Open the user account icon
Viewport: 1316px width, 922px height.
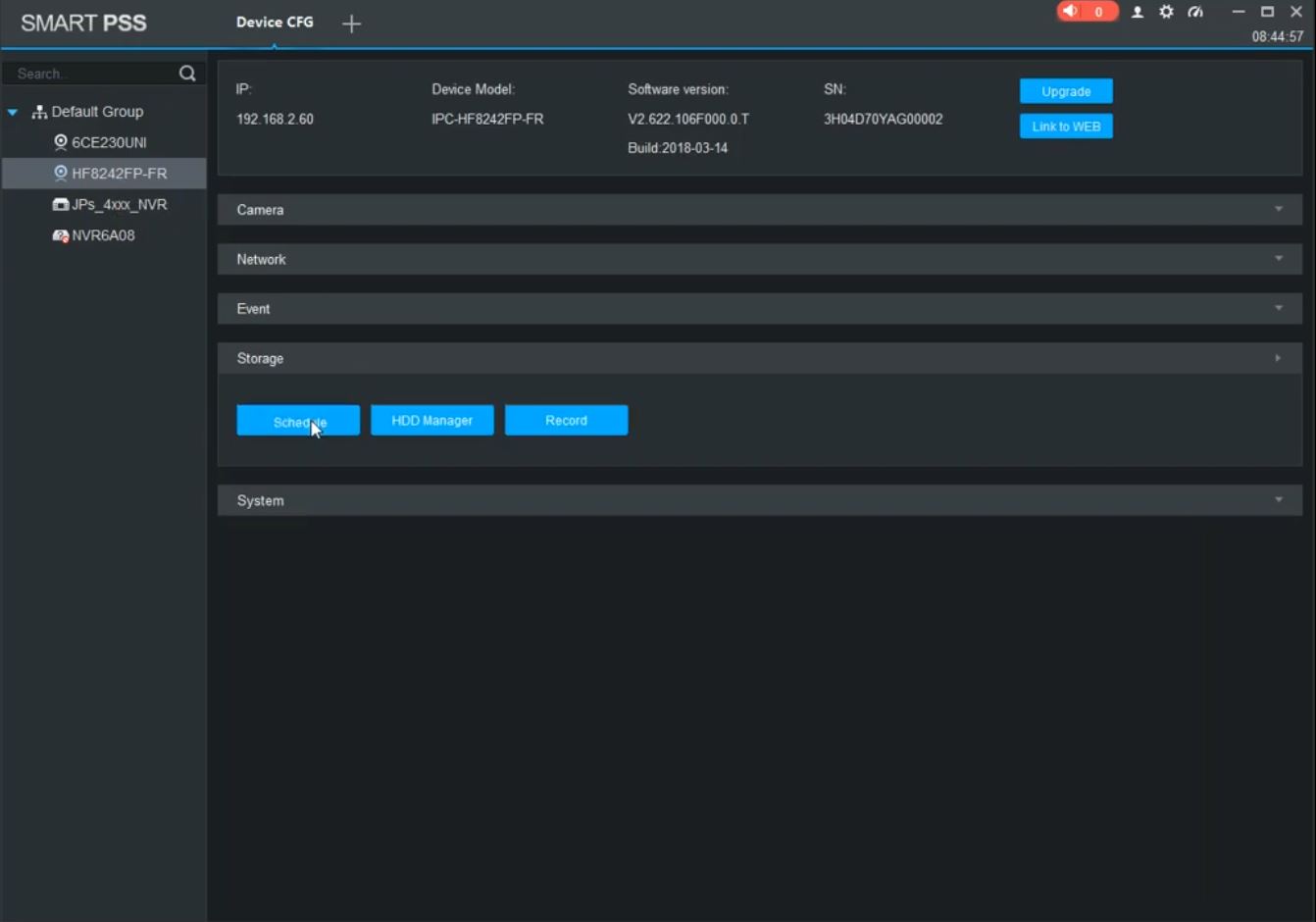pyautogui.click(x=1138, y=13)
